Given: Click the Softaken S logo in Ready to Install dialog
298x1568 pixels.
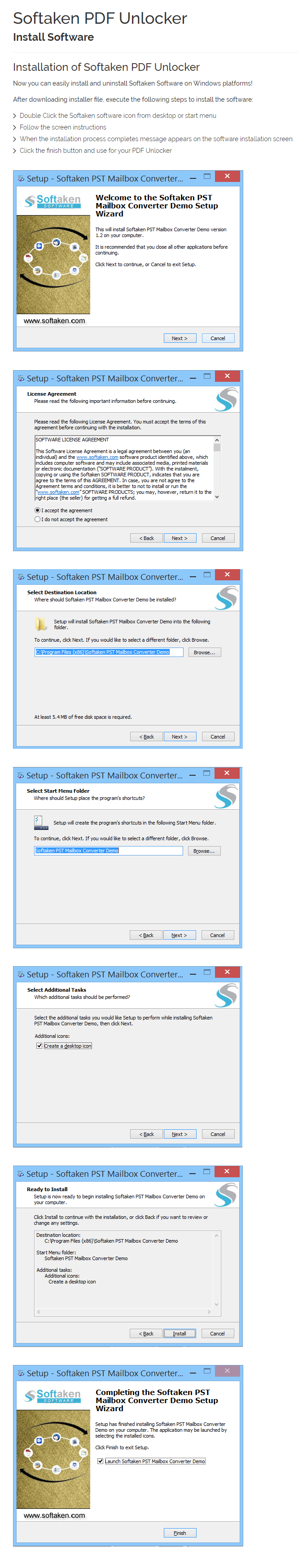Looking at the screenshot, I should point(226,1194).
